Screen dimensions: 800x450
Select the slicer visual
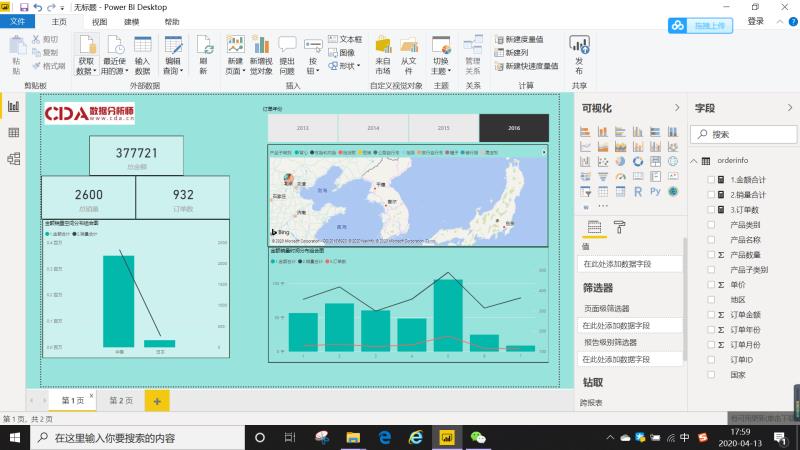click(585, 192)
